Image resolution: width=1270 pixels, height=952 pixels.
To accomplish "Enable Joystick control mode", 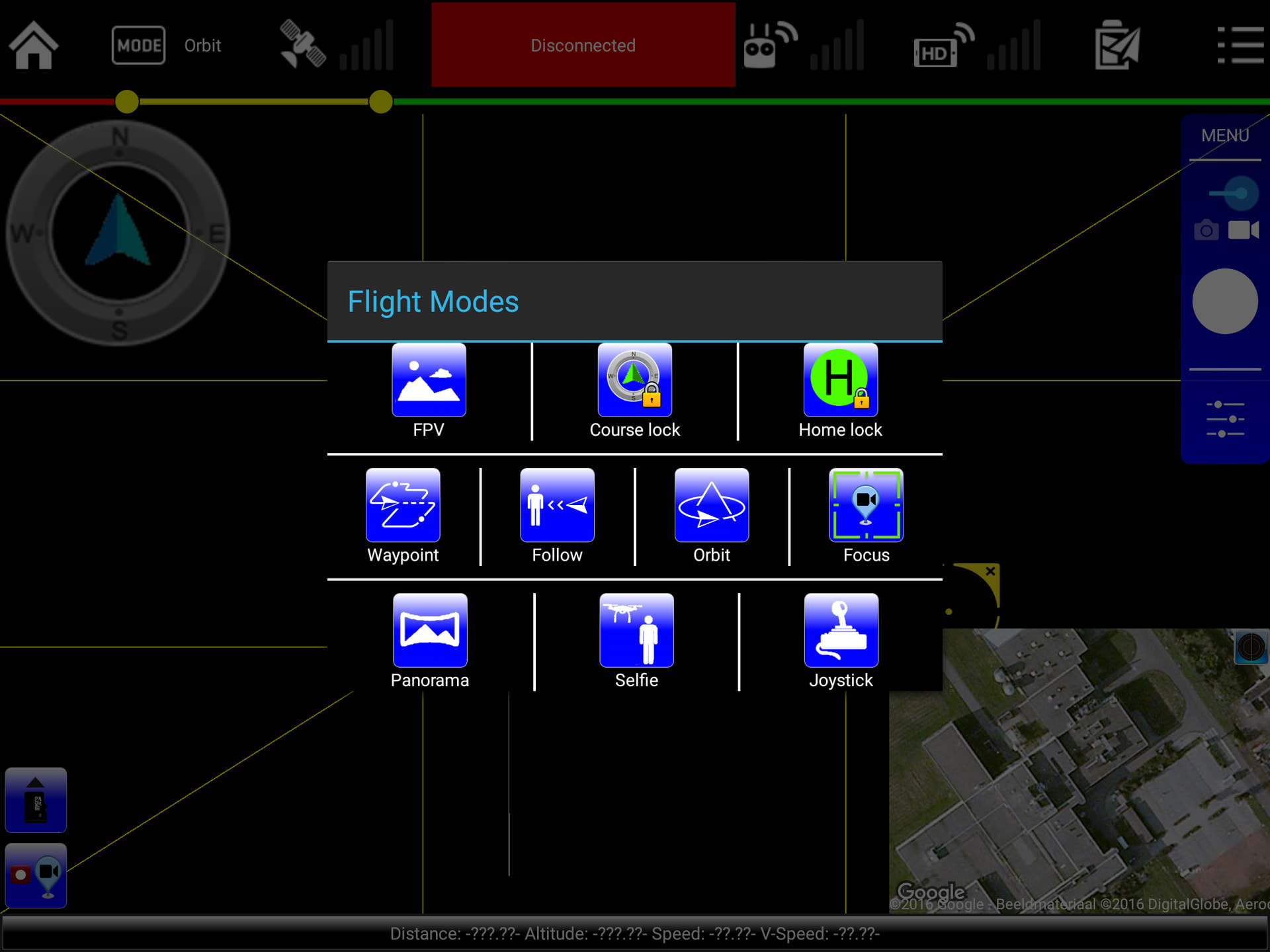I will [841, 630].
